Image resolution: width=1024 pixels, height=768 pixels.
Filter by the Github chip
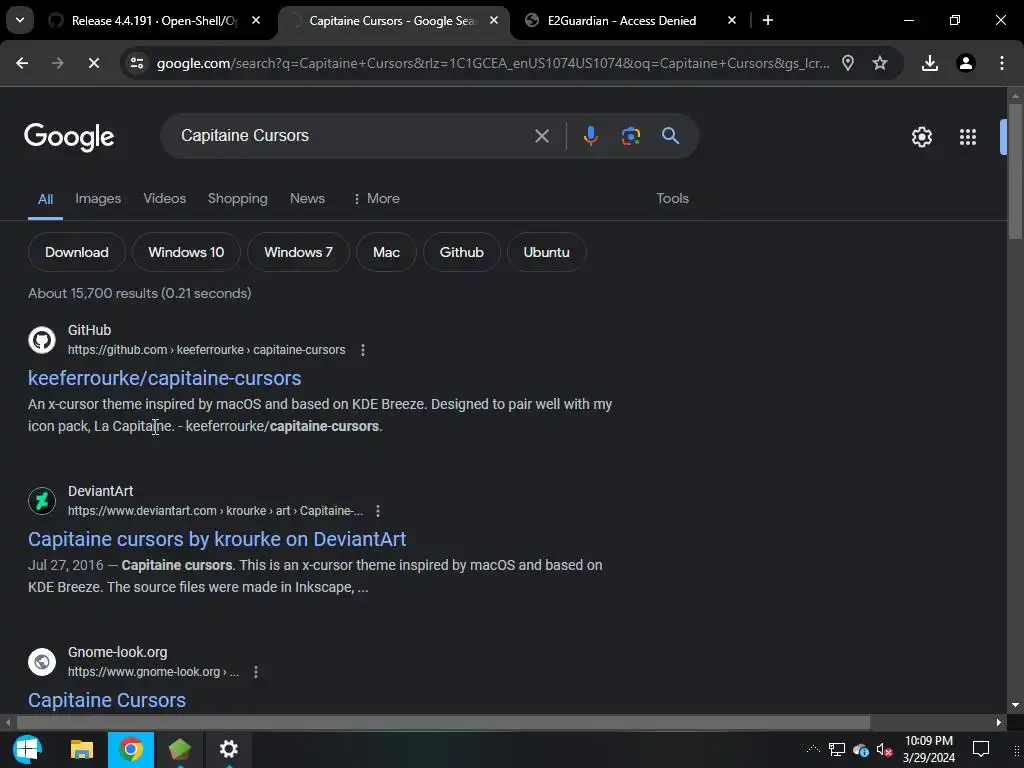point(461,252)
